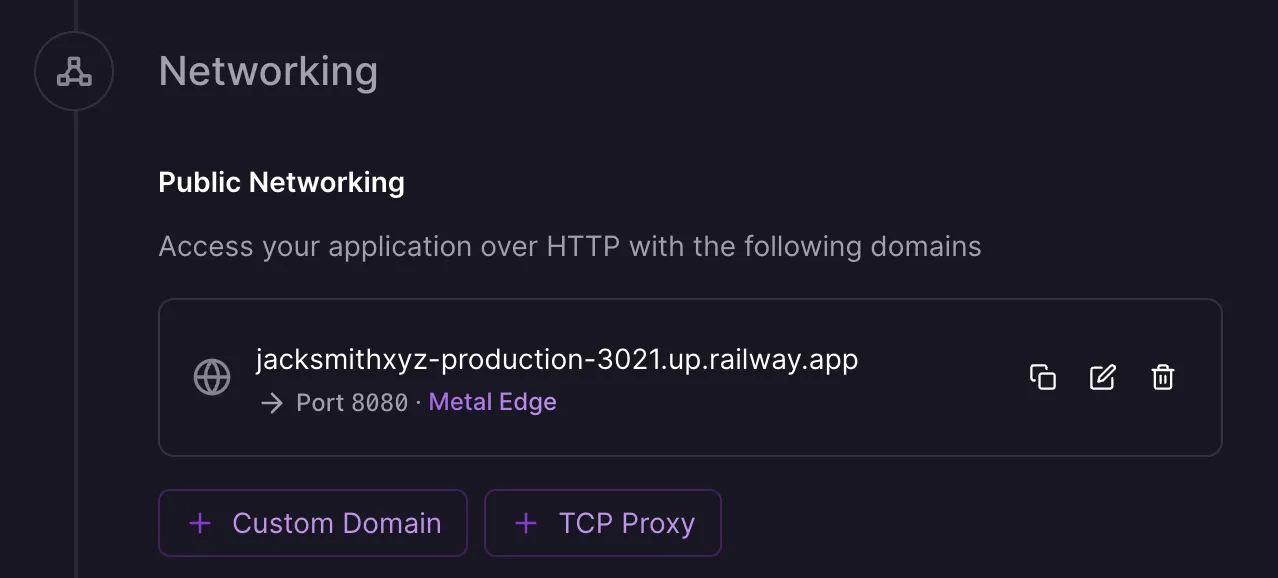Click the Public Networking subheading

coord(281,182)
